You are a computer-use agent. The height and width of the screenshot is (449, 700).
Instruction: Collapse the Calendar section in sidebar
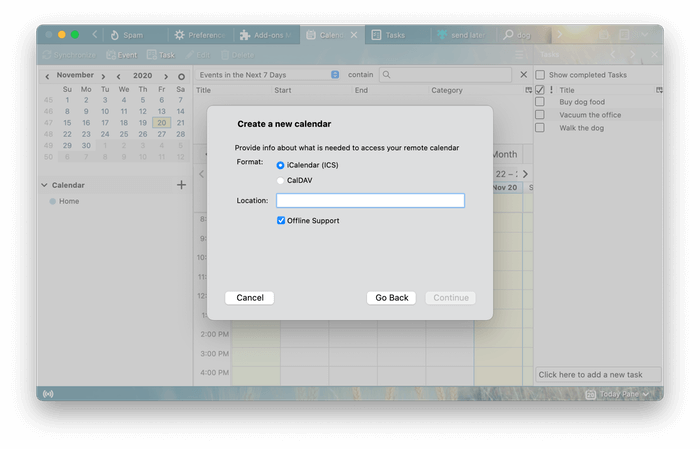44,185
